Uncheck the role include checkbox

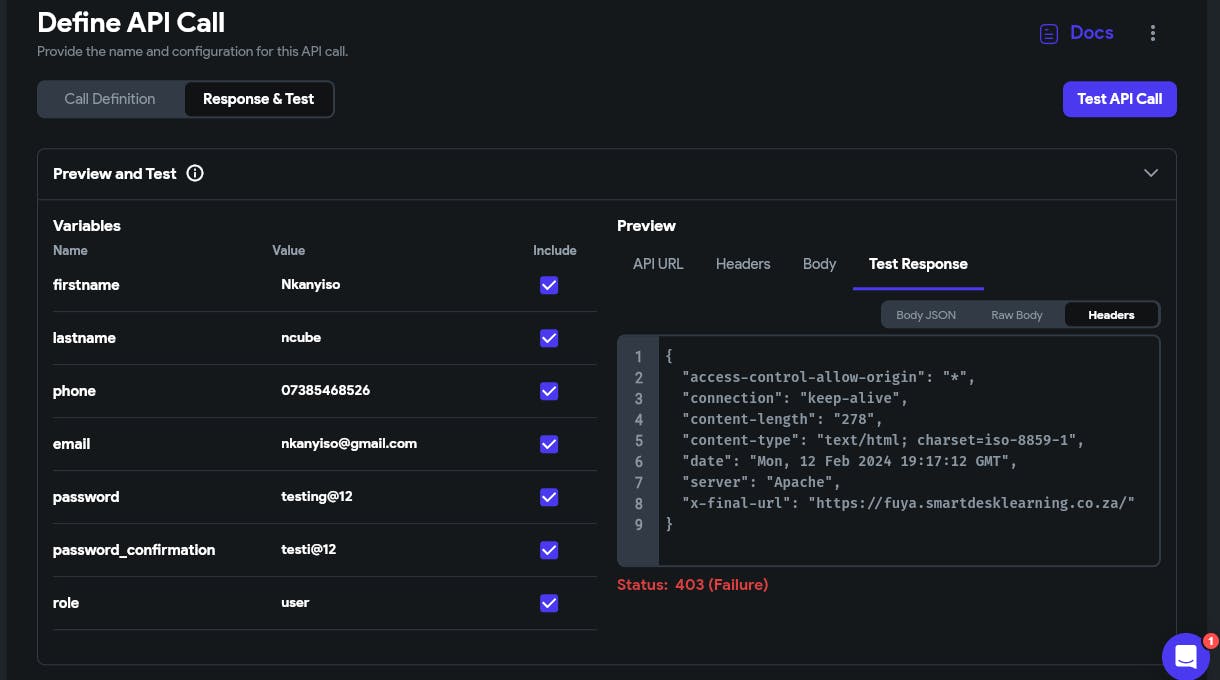(x=549, y=603)
